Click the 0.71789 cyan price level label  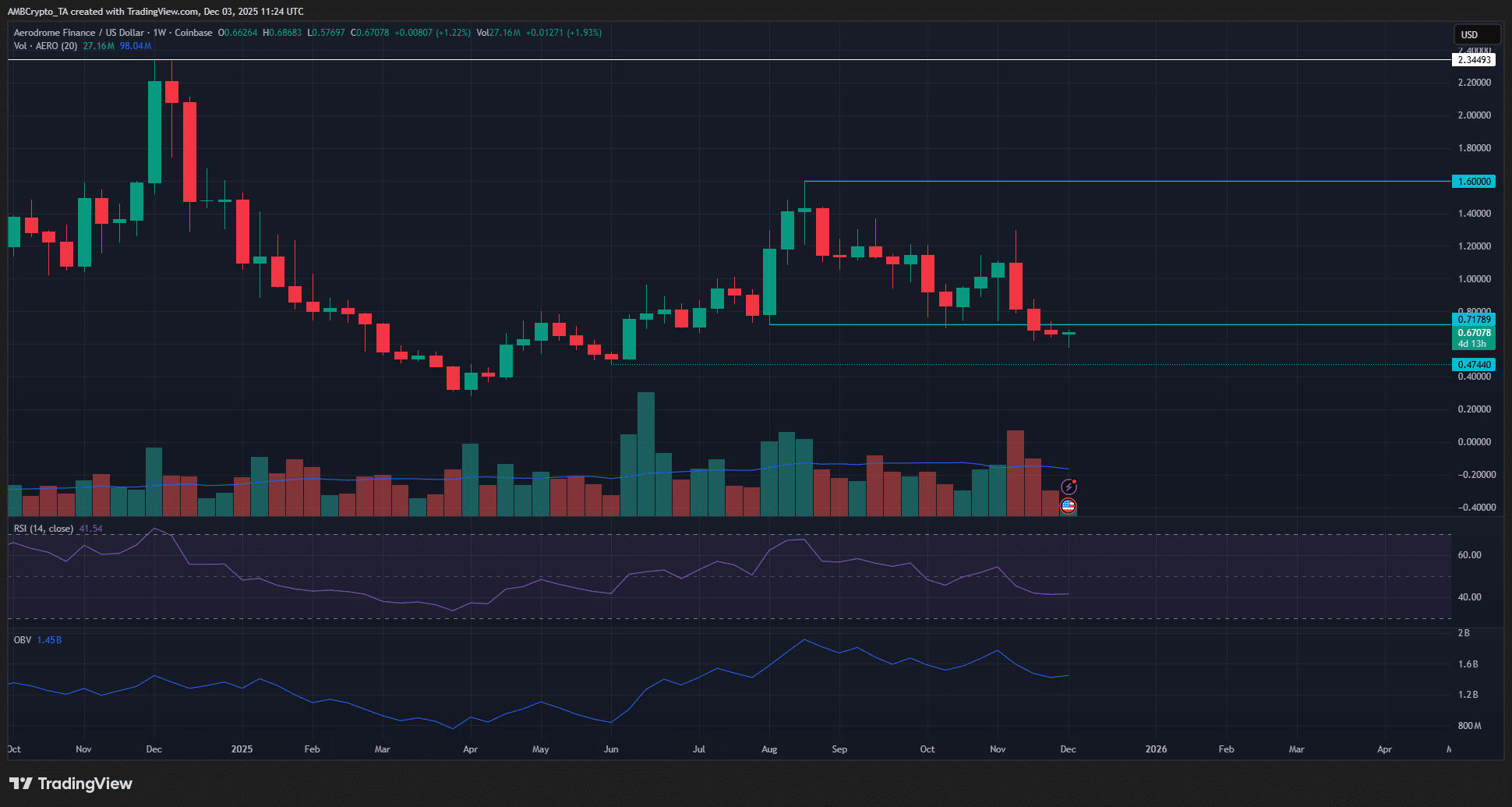(1474, 320)
